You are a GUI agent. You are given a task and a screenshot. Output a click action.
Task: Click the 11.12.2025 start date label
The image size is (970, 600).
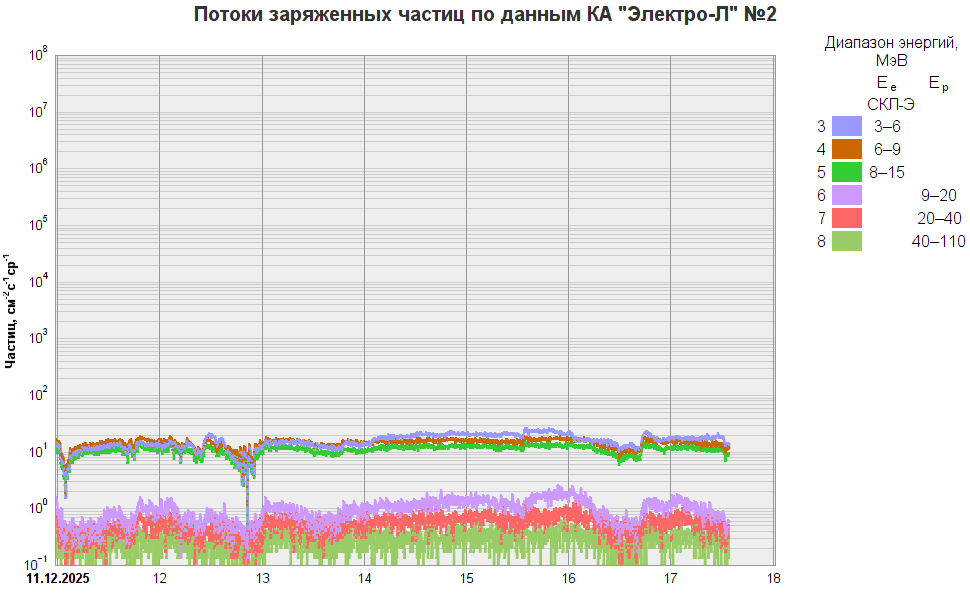coord(57,578)
